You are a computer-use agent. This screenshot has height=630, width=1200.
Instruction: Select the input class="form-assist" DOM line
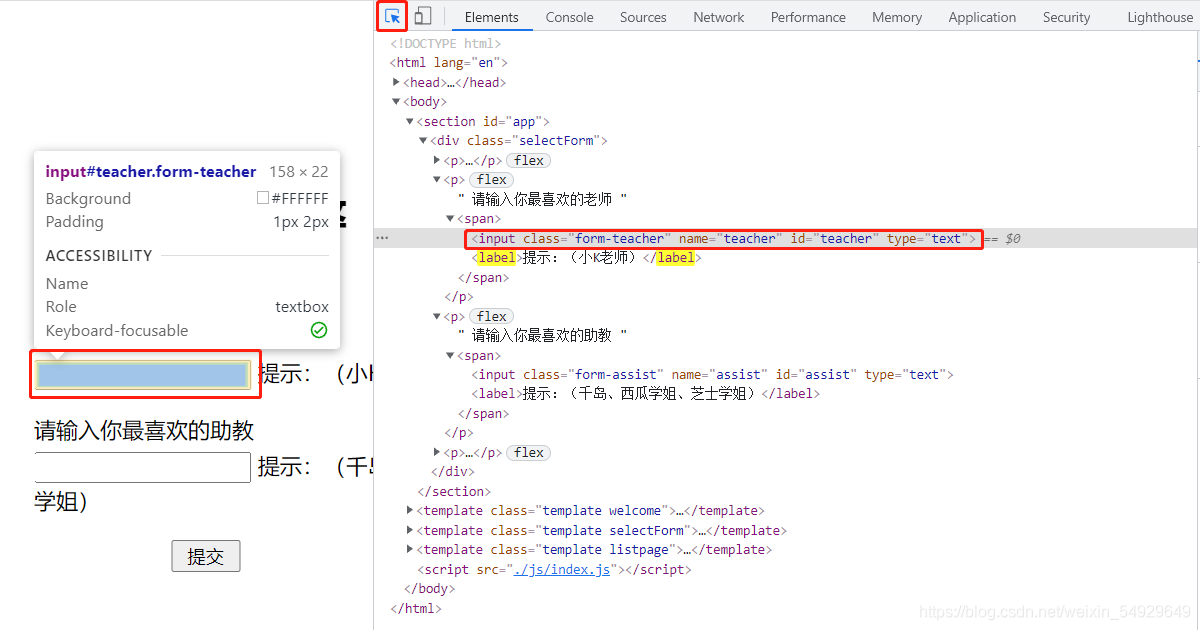(713, 375)
